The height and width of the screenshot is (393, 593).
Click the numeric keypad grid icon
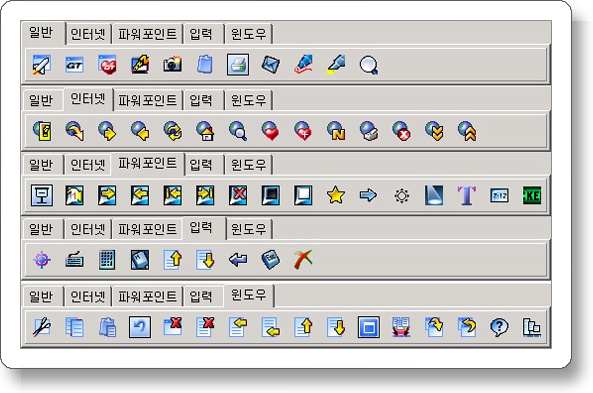point(107,260)
